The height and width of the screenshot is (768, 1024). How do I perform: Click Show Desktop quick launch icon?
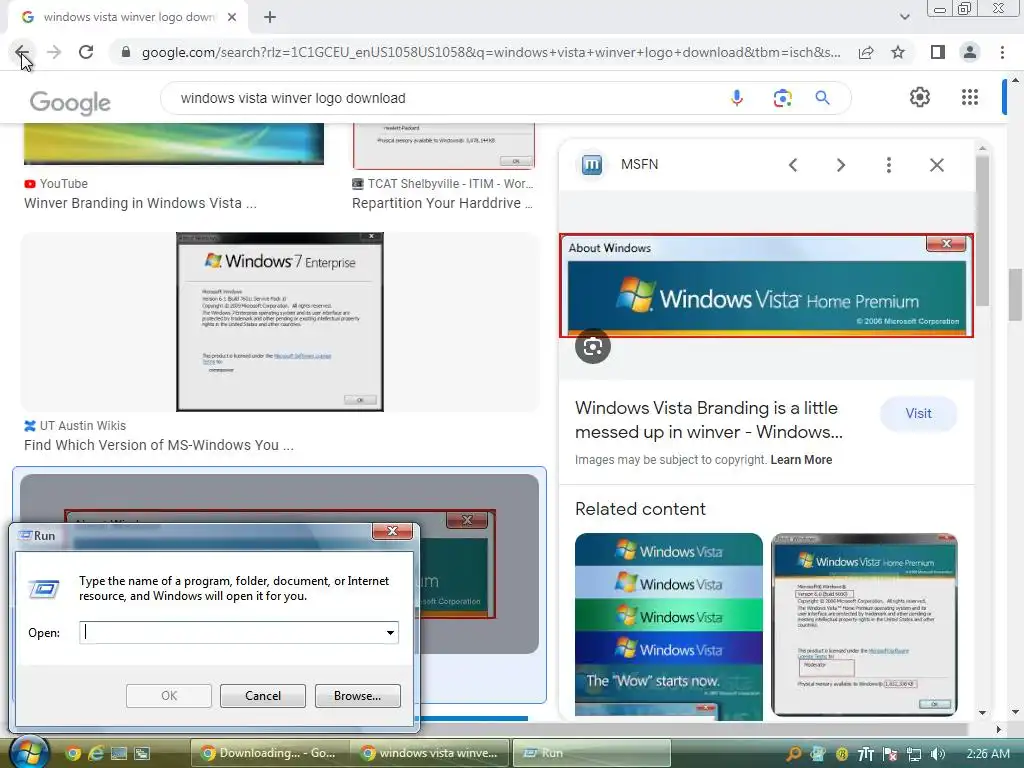pyautogui.click(x=118, y=753)
